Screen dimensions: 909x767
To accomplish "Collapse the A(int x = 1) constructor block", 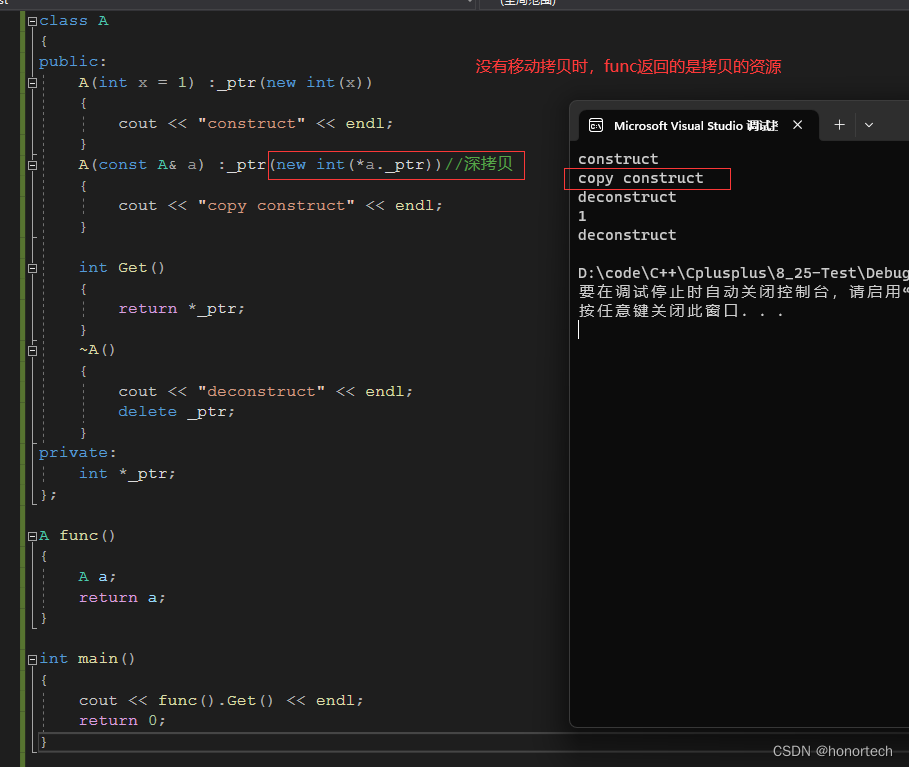I will coord(32,83).
